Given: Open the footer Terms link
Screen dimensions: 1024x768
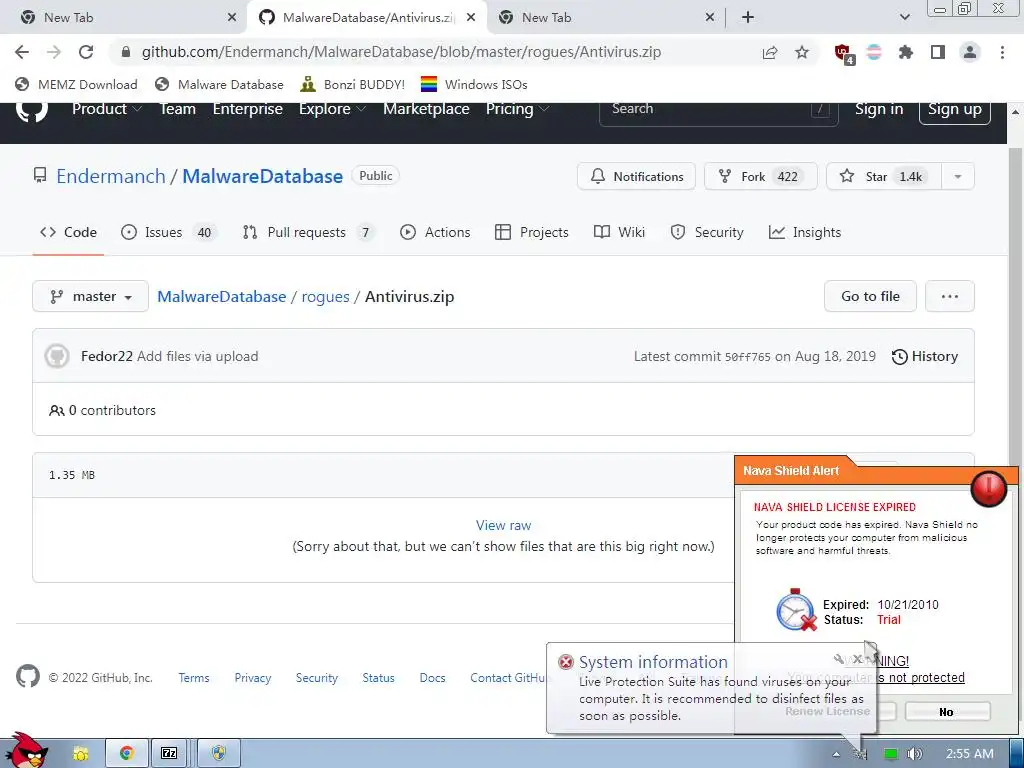Looking at the screenshot, I should pos(194,678).
